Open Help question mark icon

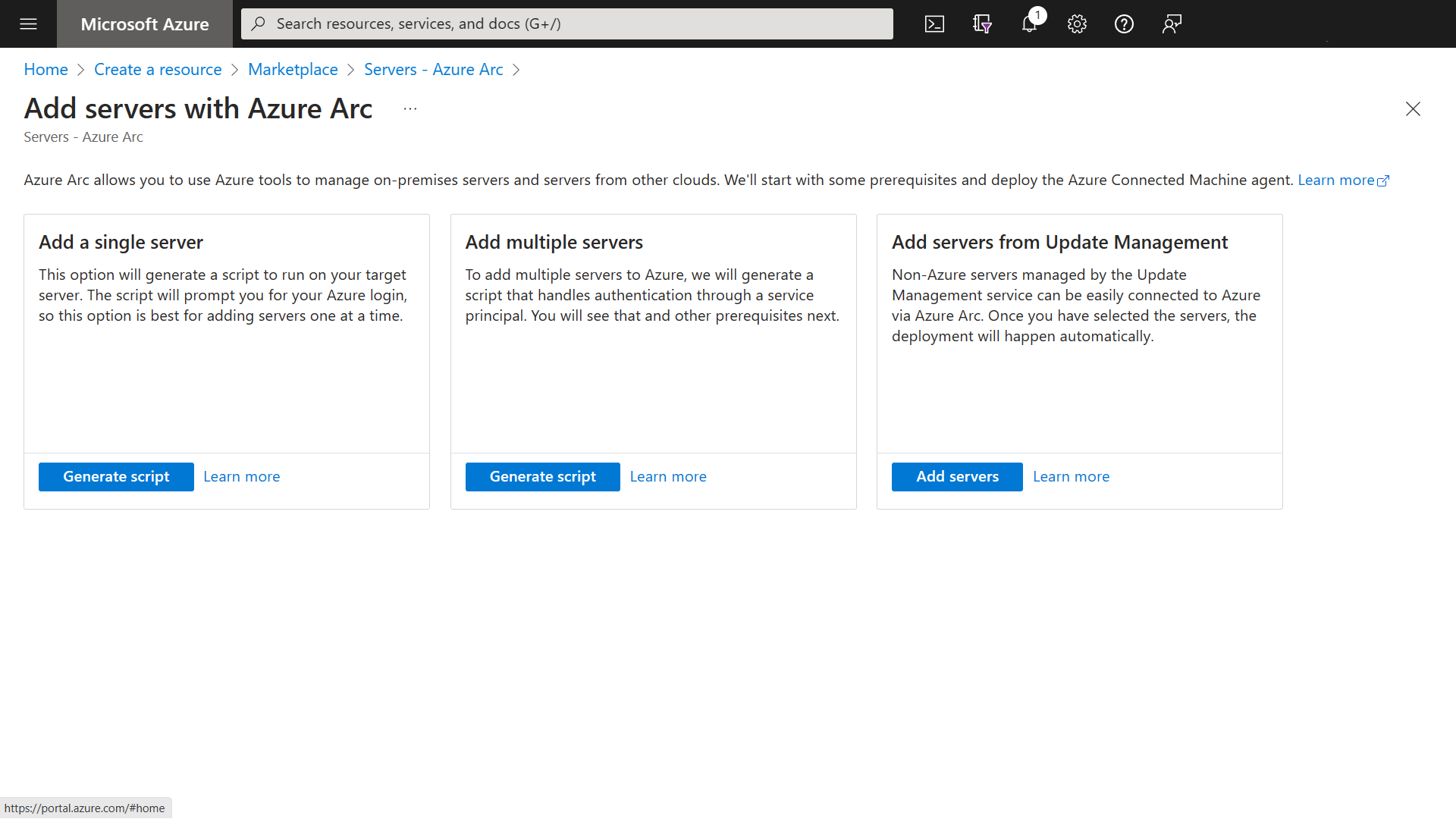pyautogui.click(x=1124, y=24)
